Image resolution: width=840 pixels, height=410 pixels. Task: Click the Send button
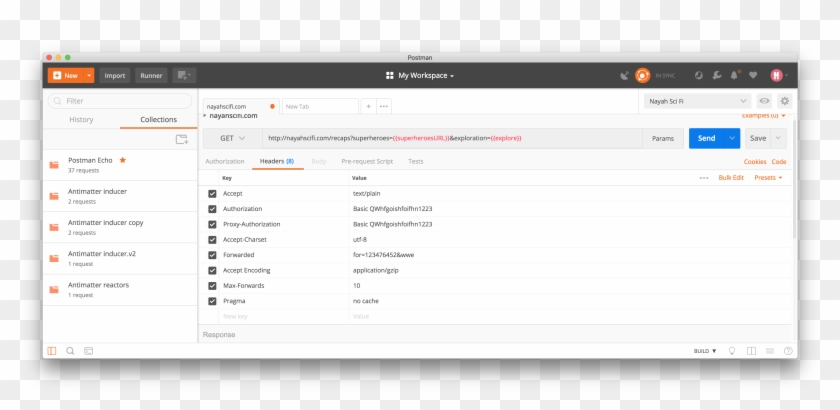(x=706, y=138)
